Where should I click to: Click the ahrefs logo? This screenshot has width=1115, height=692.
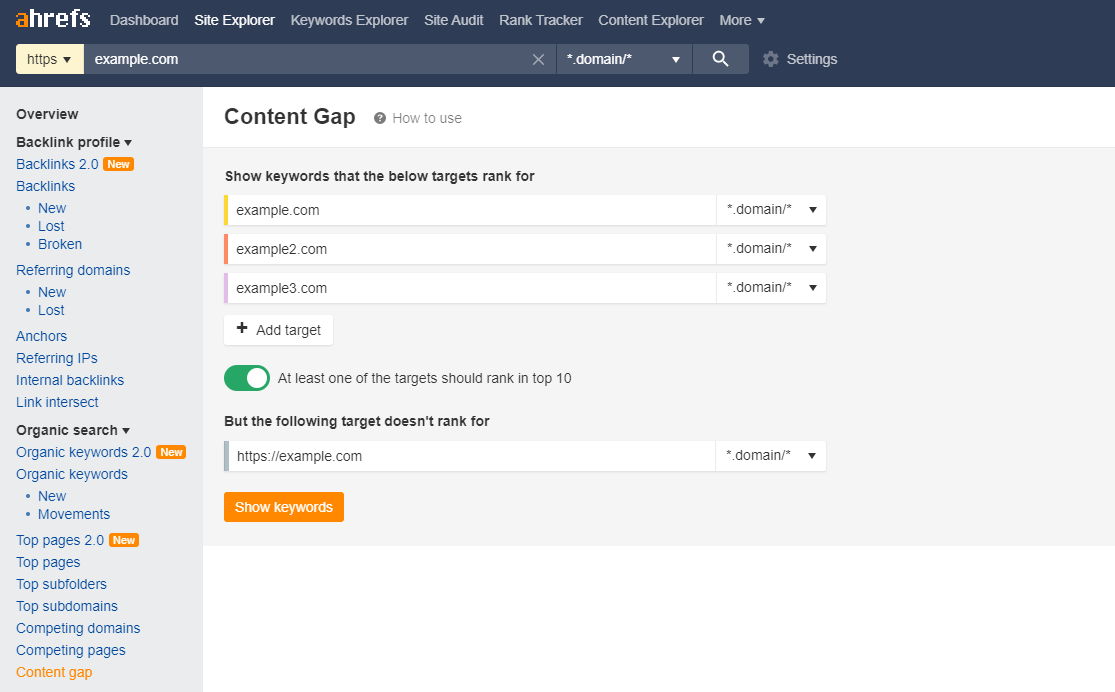52,18
